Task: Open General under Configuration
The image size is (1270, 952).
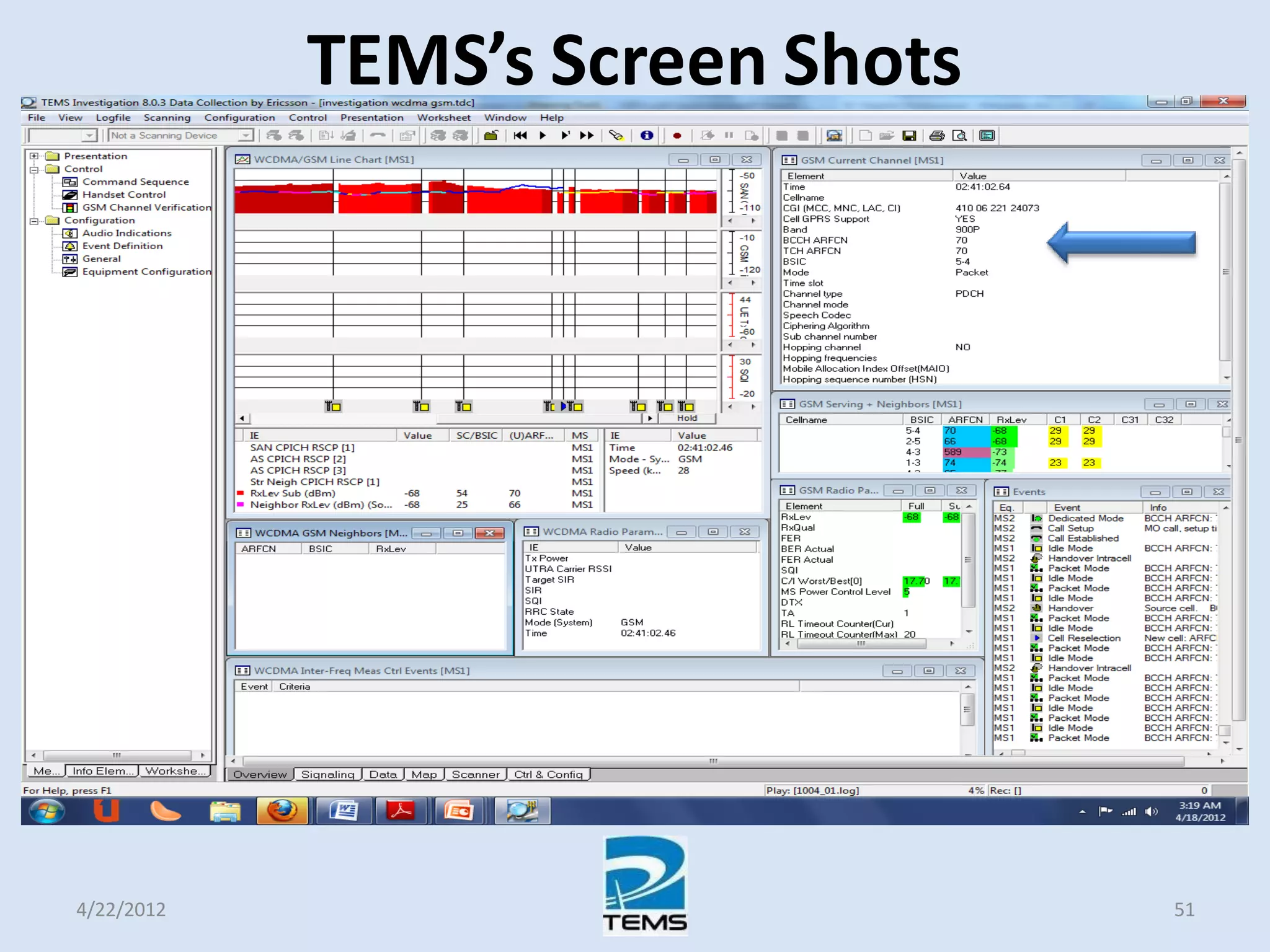Action: [101, 259]
